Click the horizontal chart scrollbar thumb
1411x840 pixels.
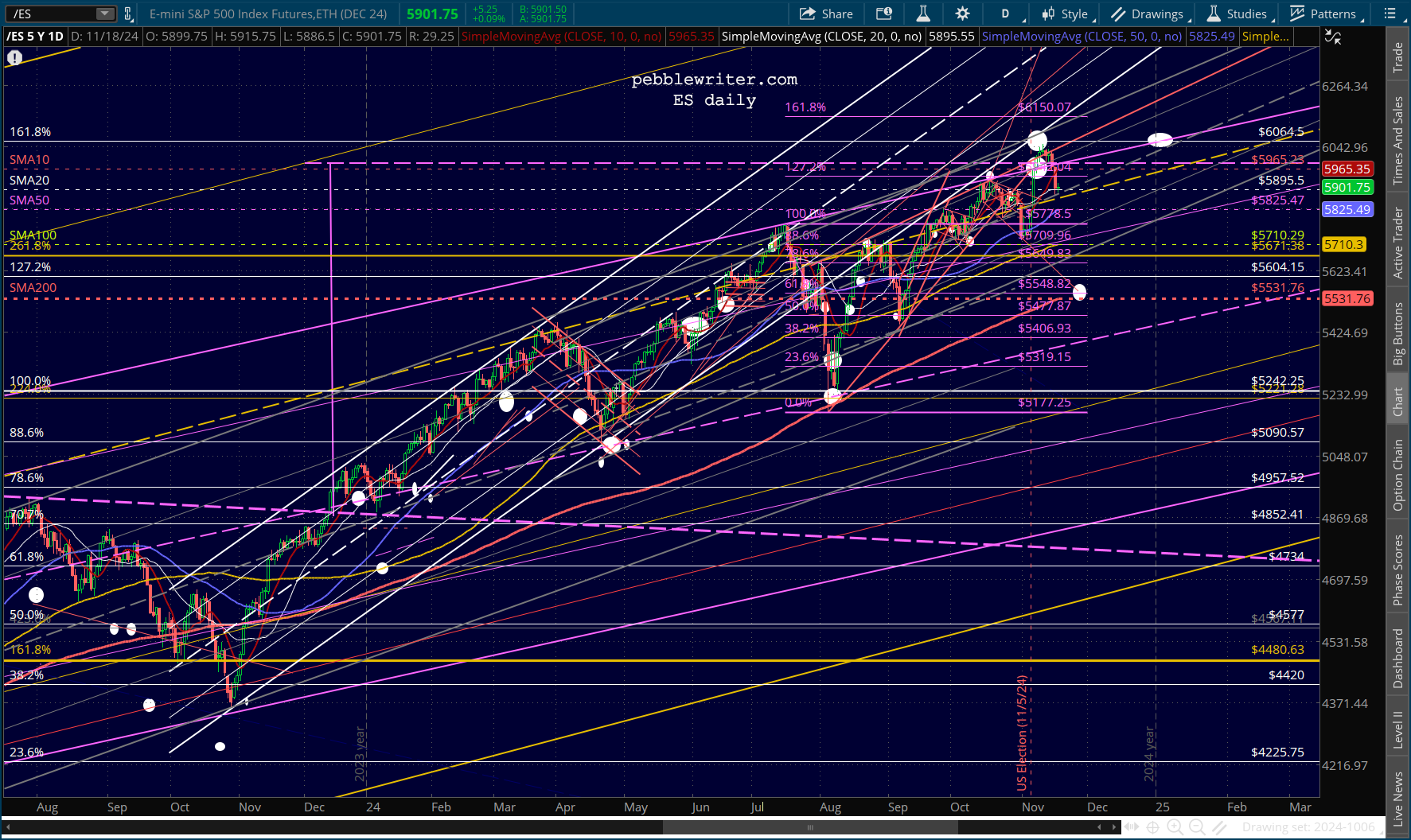[810, 827]
